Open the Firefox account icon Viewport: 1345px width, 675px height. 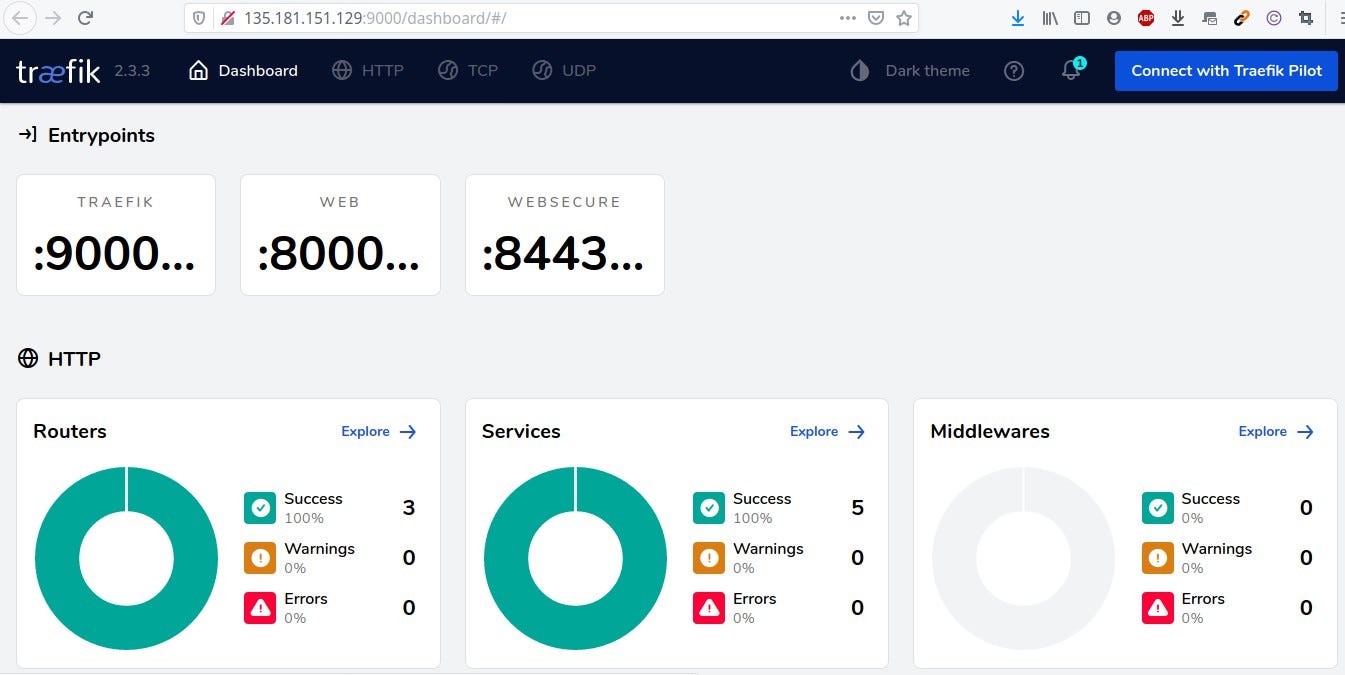pos(1114,18)
